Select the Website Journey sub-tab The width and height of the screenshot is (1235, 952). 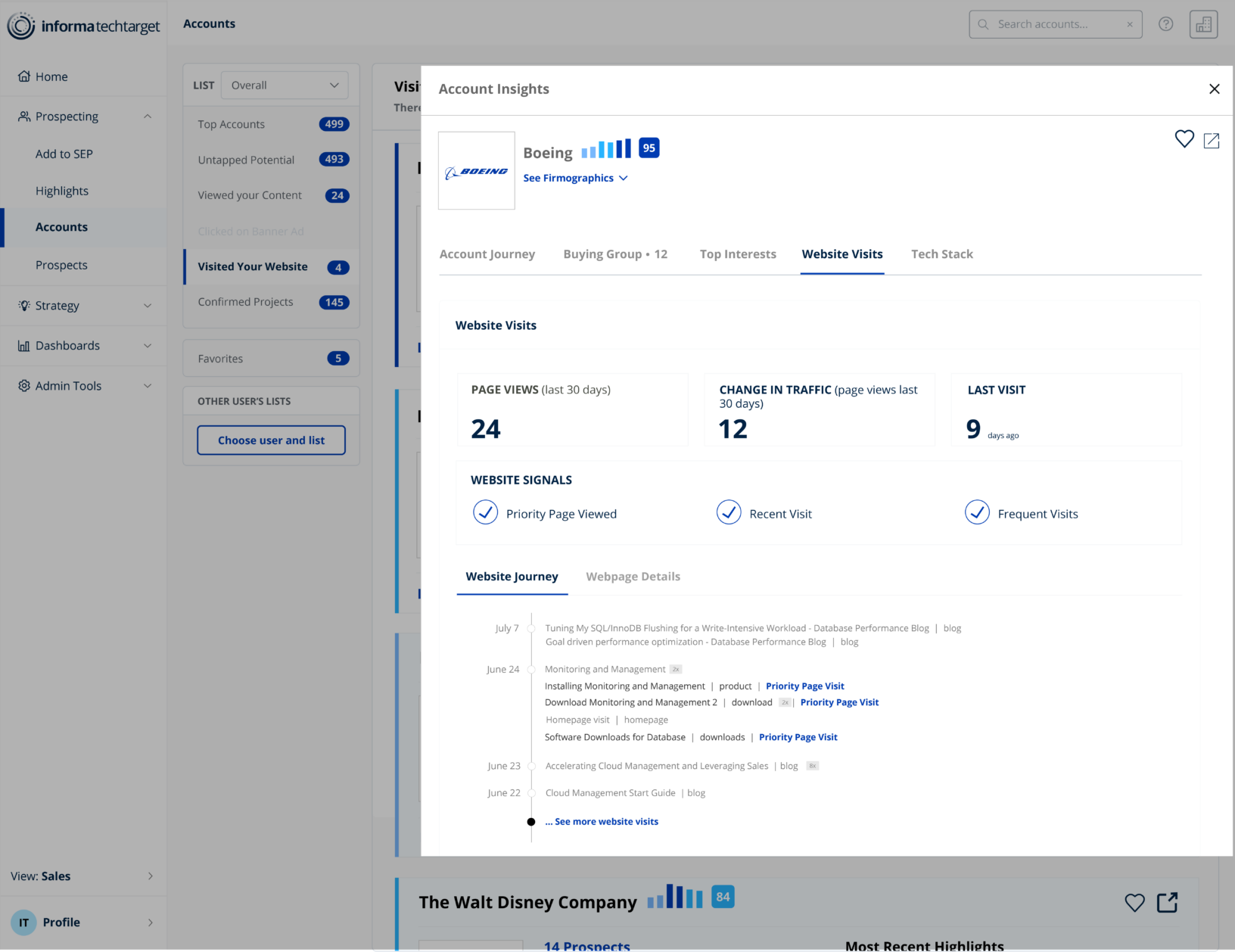click(512, 577)
